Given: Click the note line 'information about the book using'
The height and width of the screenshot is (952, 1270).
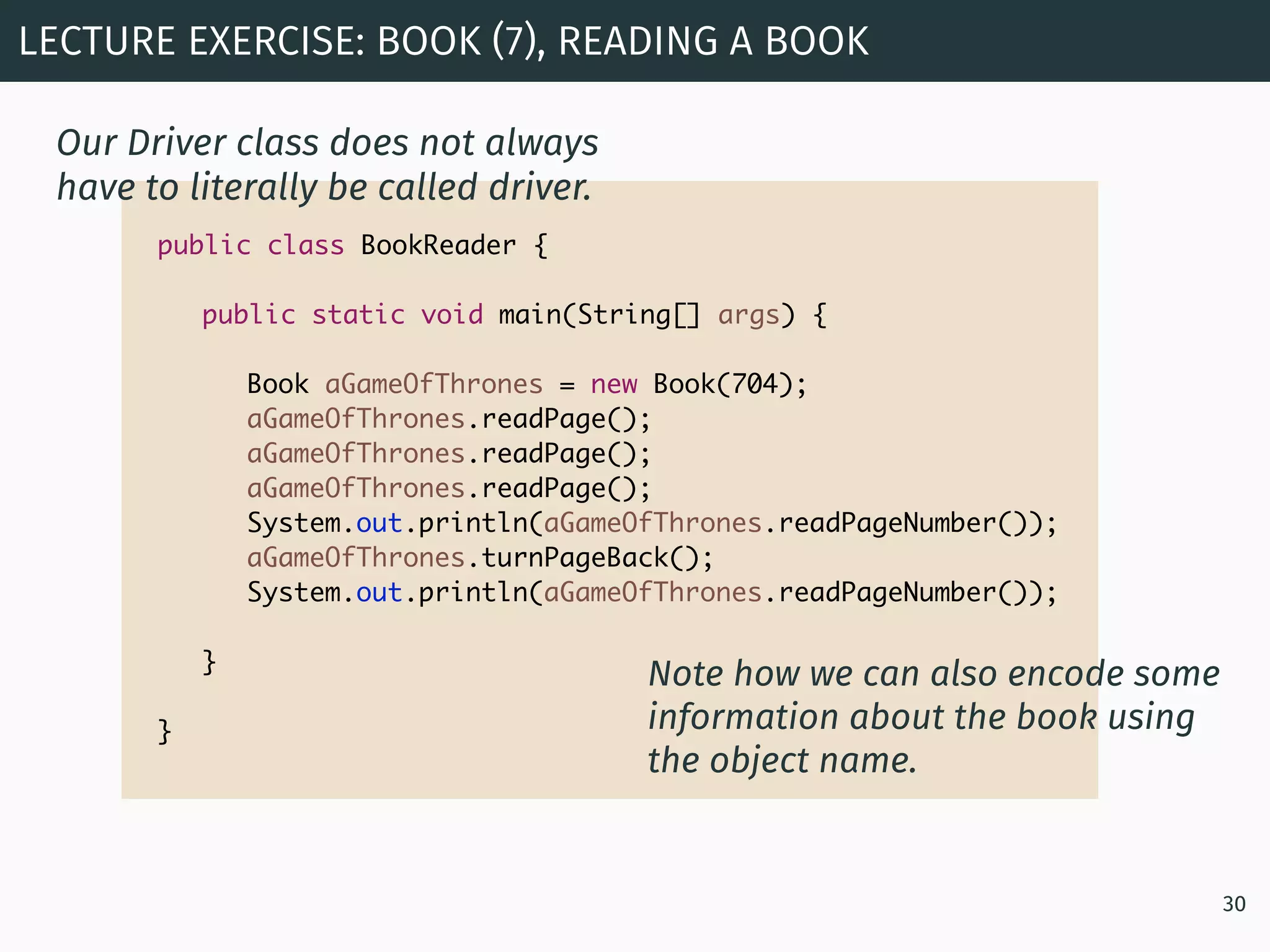Looking at the screenshot, I should [921, 718].
